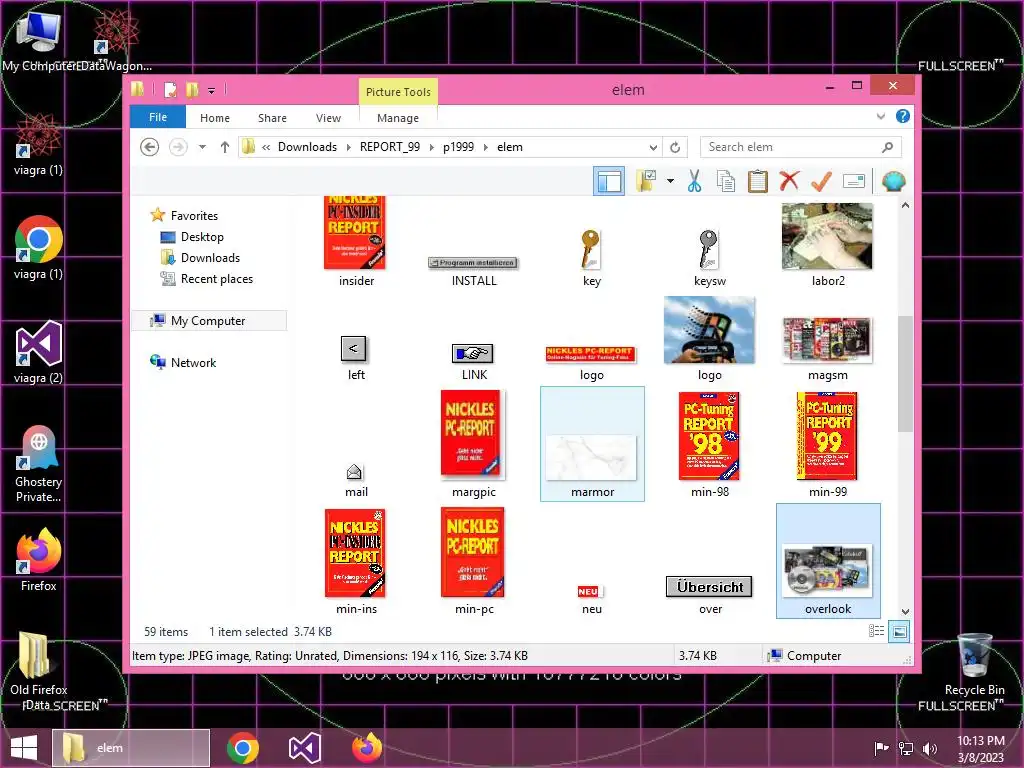1024x768 pixels.
Task: Click the blue Help question mark icon
Action: click(x=903, y=116)
